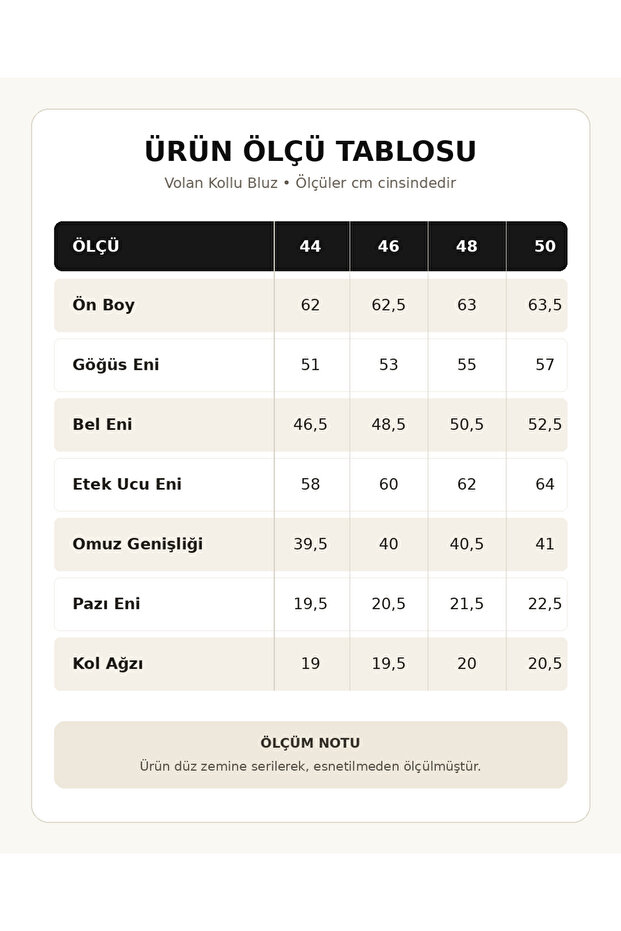621x931 pixels.
Task: Click the Volan Kollu Bluz subtitle
Action: pos(310,183)
